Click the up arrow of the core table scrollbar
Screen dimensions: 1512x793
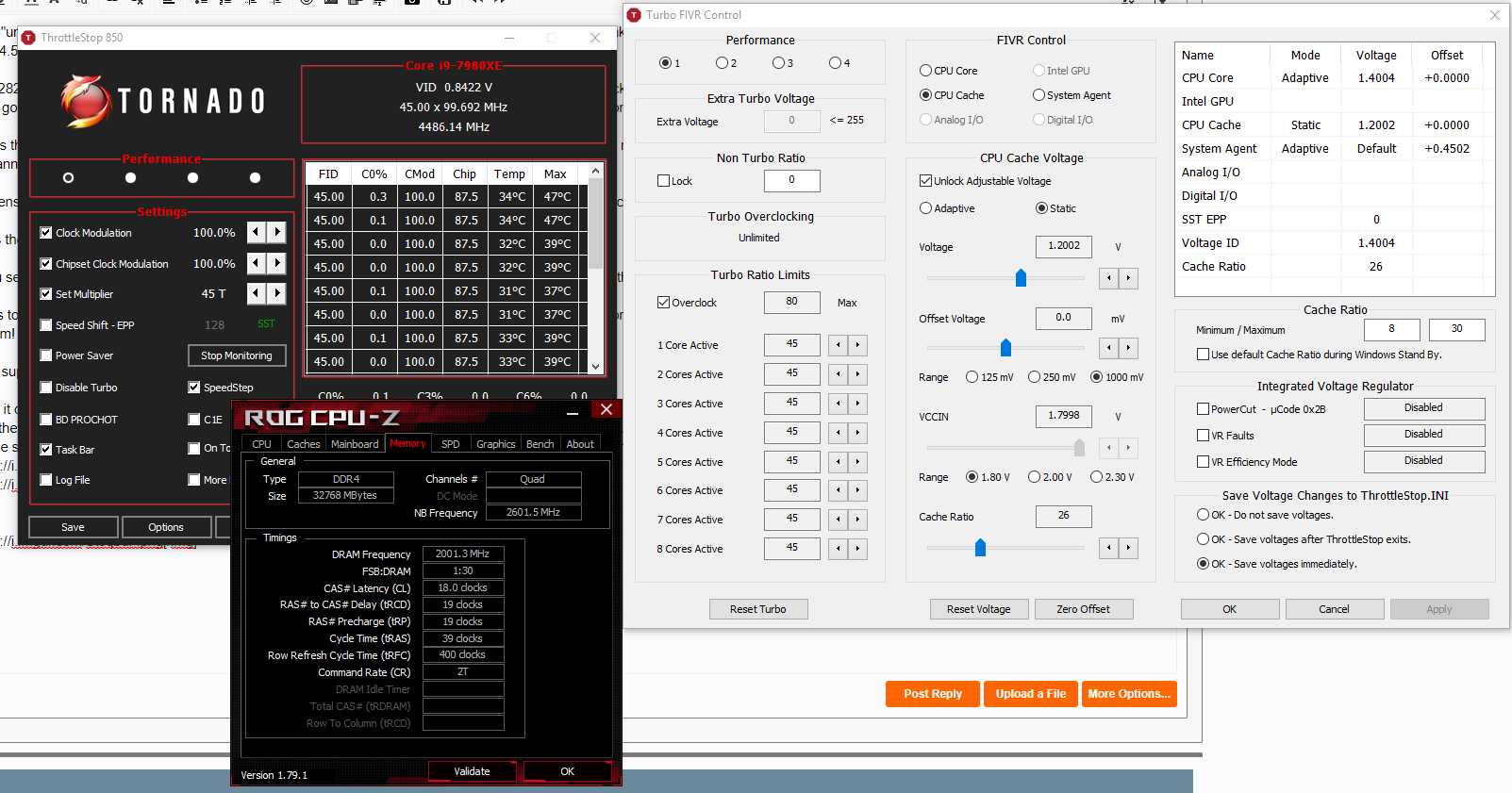pyautogui.click(x=595, y=172)
